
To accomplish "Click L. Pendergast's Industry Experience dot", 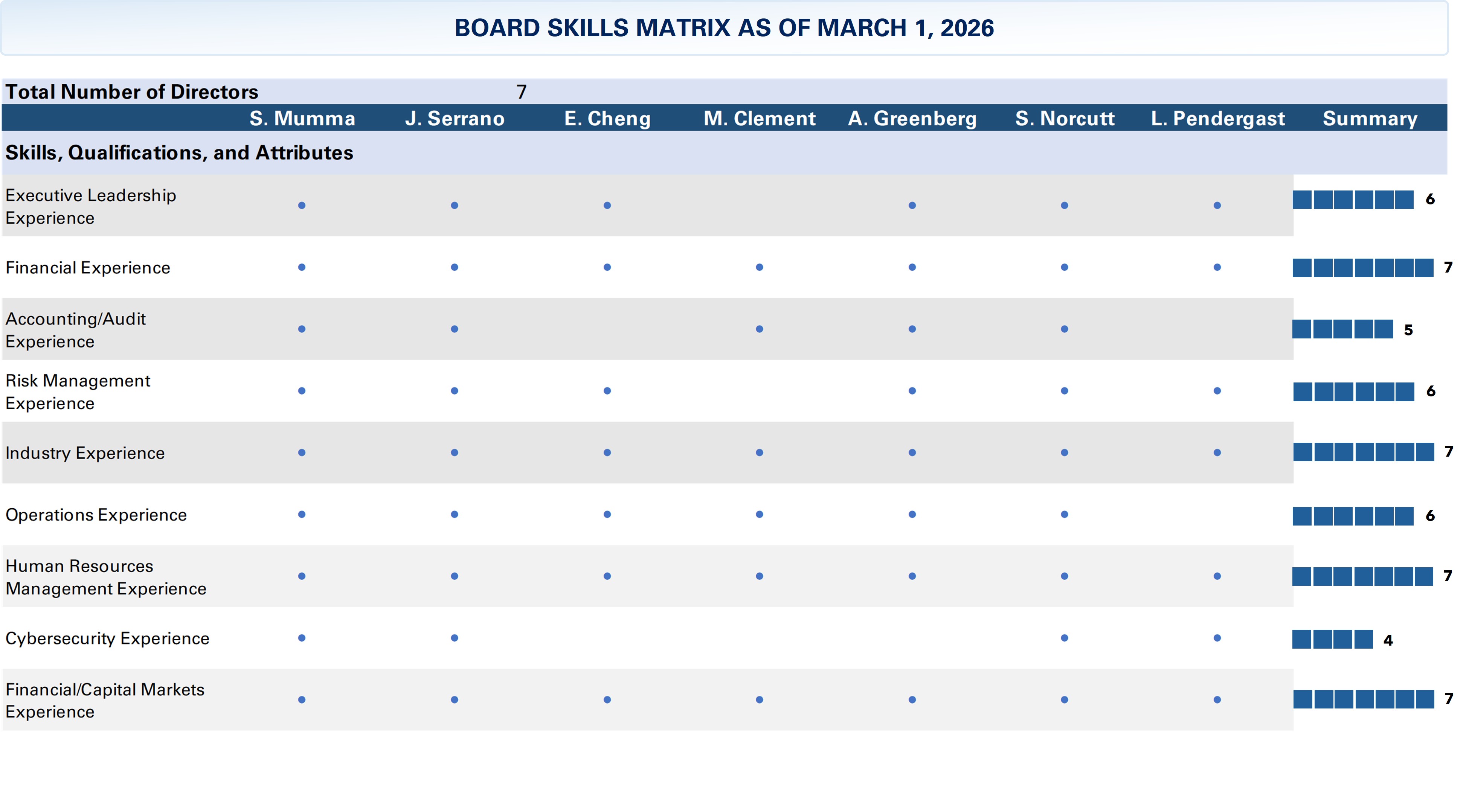I will click(x=1217, y=452).
